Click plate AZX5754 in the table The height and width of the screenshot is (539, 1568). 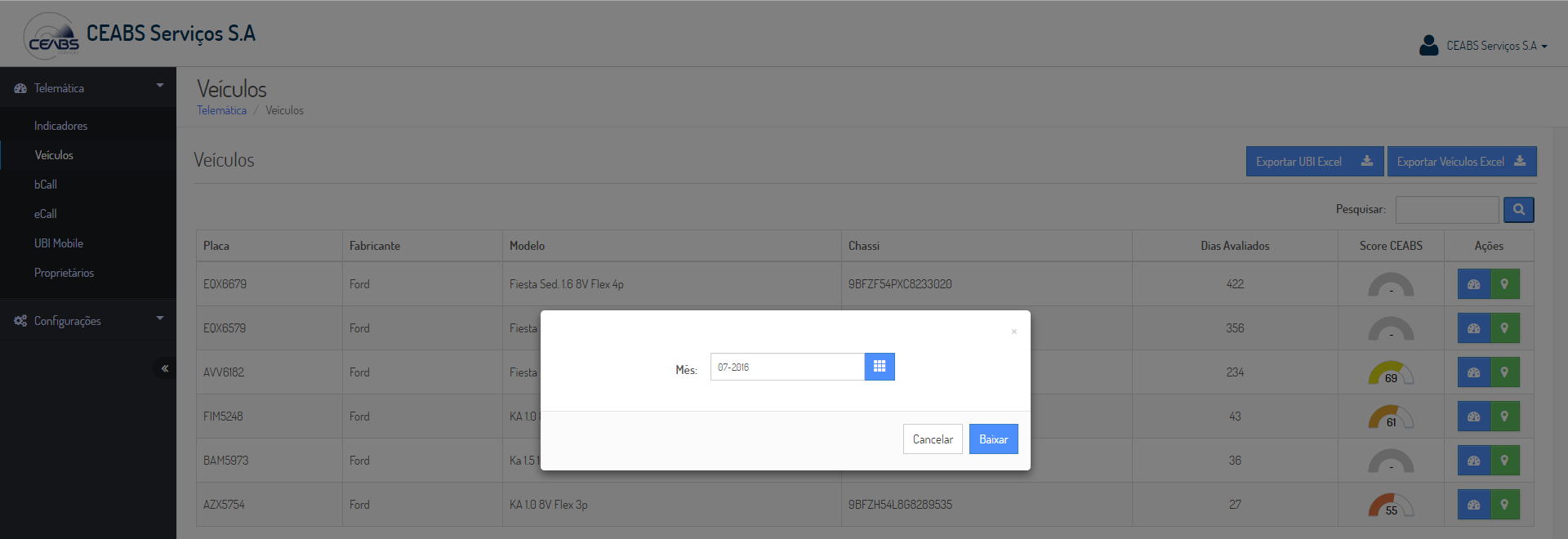[224, 505]
